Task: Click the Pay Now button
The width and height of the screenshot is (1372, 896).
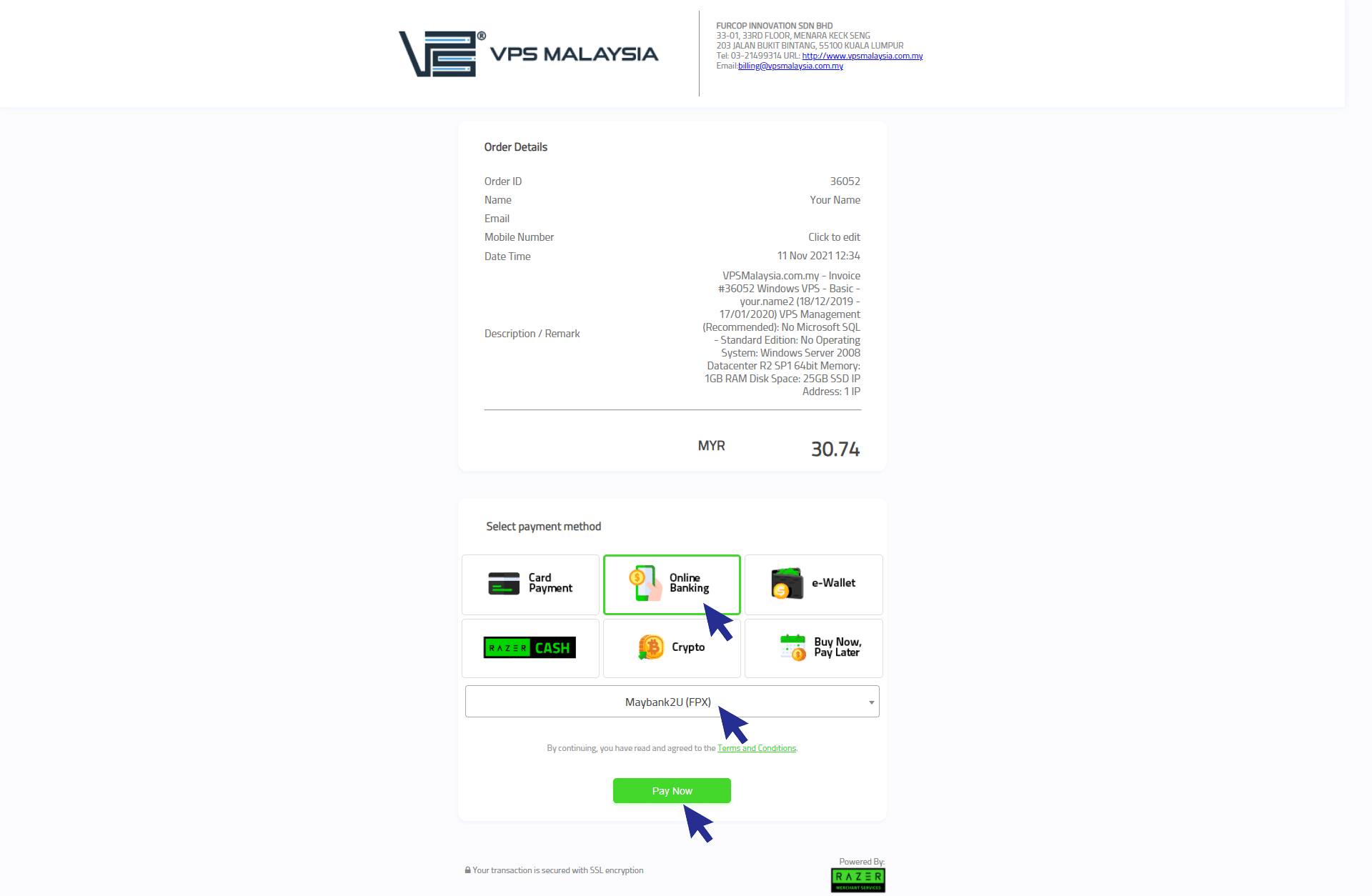Action: 672,790
